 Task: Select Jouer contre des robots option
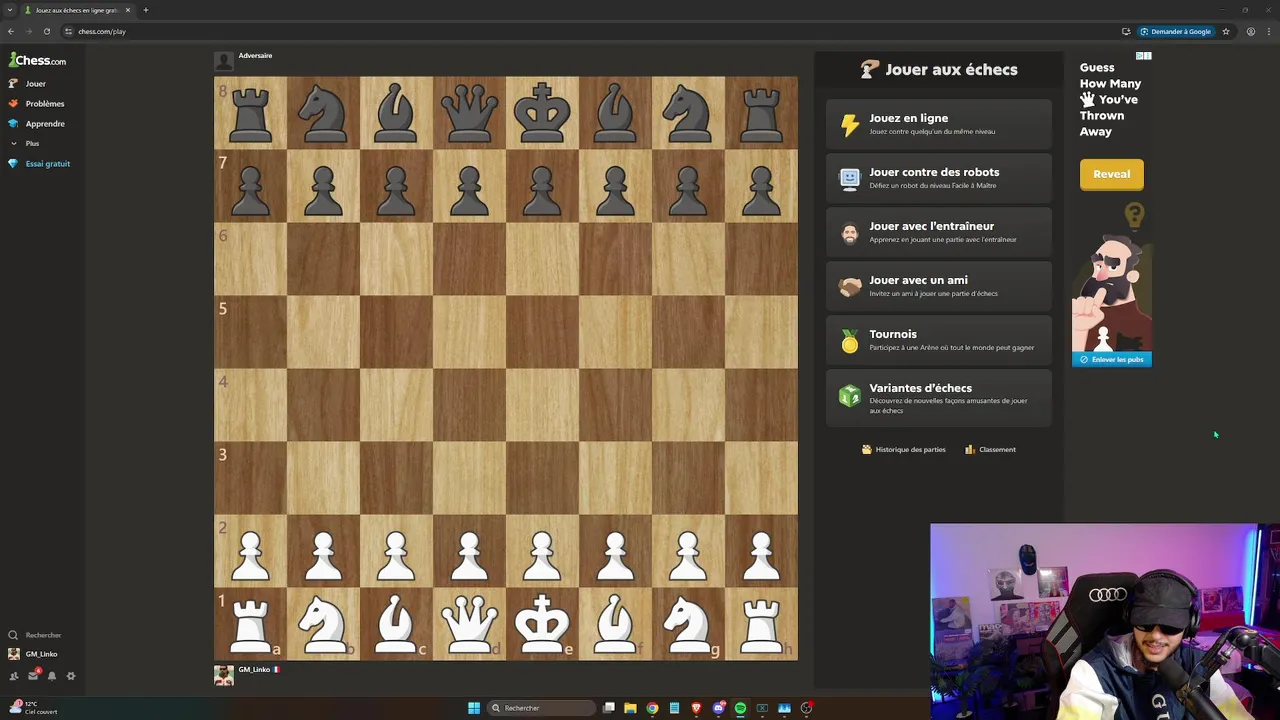pyautogui.click(x=939, y=178)
